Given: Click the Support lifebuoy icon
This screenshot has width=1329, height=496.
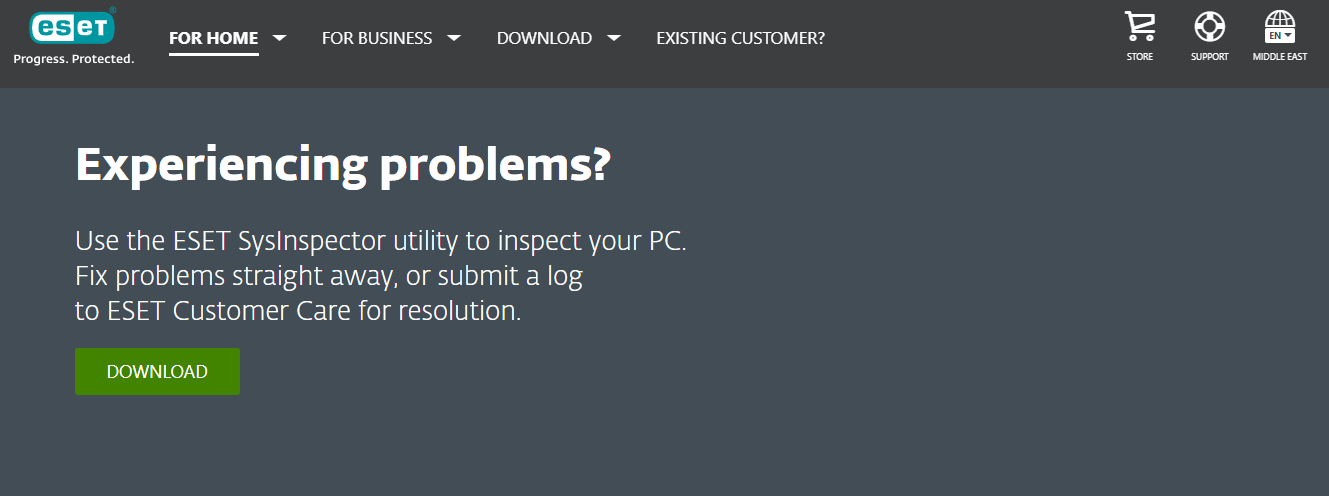Looking at the screenshot, I should [1209, 27].
